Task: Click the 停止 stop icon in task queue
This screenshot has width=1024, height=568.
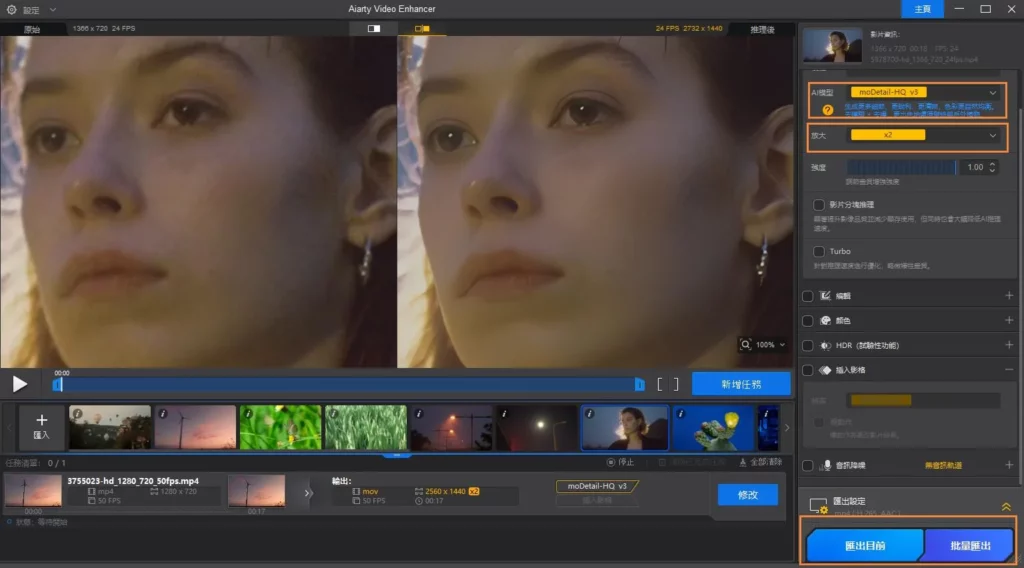Action: pyautogui.click(x=611, y=462)
